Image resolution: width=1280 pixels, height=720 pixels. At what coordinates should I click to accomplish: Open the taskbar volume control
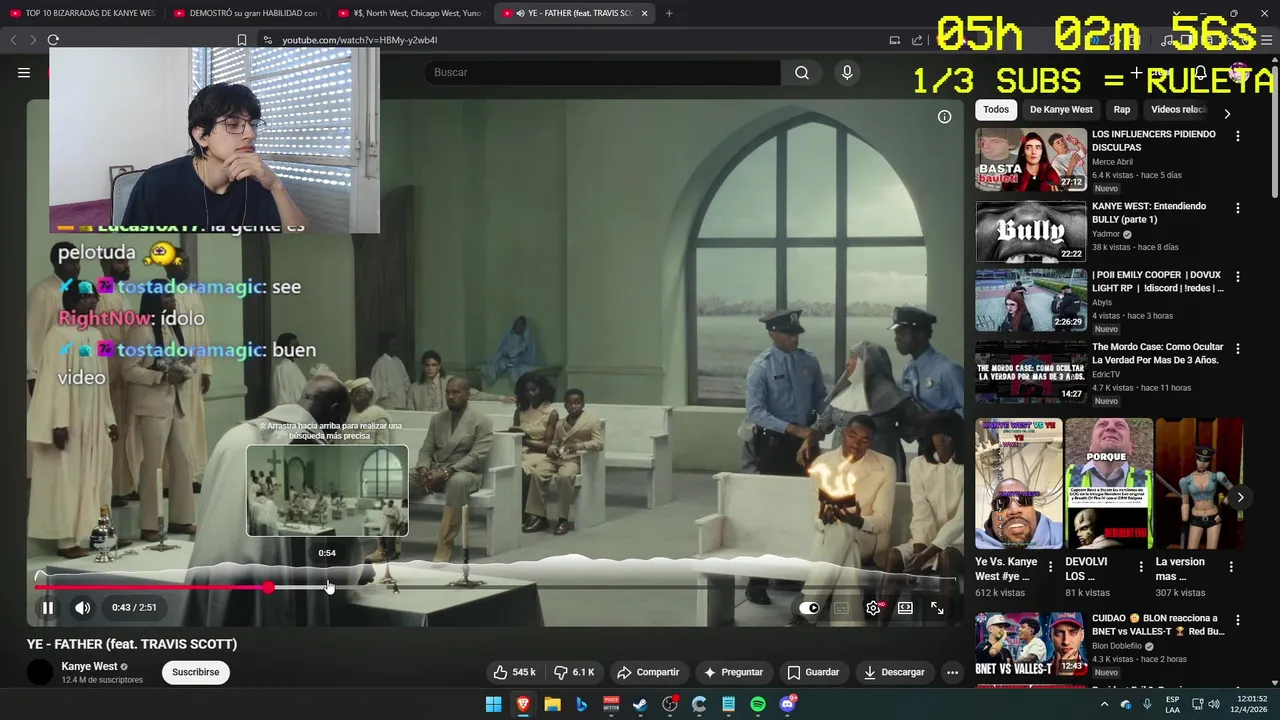1213,704
